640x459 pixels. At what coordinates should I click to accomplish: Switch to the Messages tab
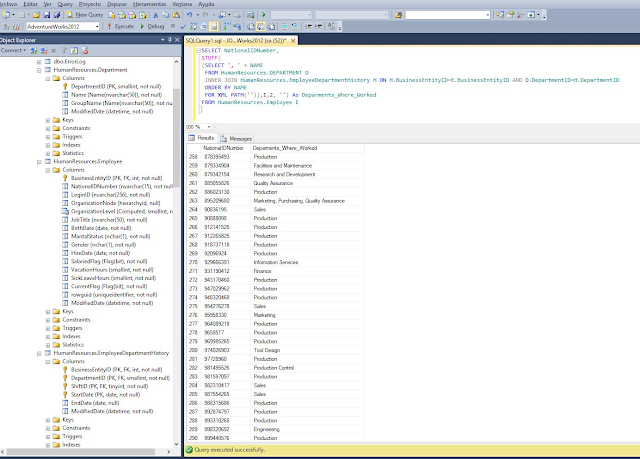pyautogui.click(x=239, y=138)
